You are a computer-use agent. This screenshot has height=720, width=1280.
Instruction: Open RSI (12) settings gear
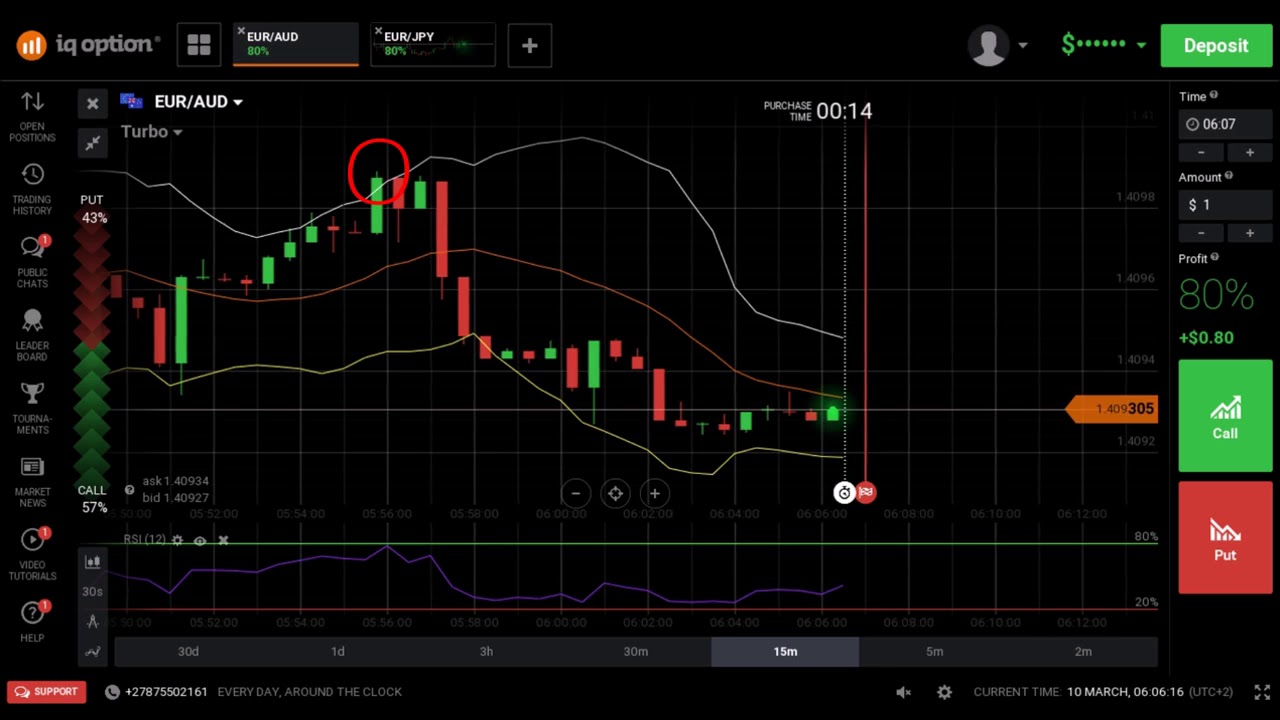pos(177,540)
